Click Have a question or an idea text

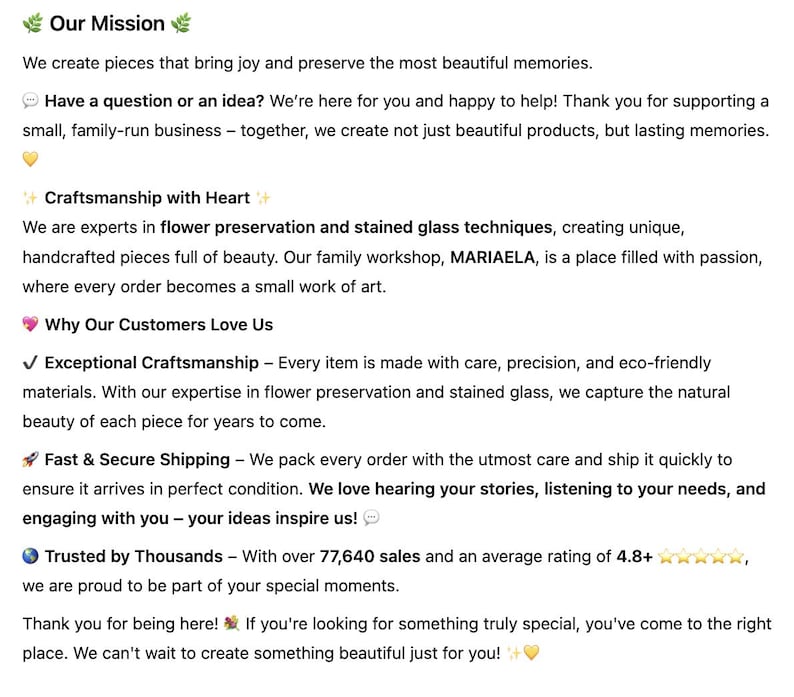tap(154, 101)
